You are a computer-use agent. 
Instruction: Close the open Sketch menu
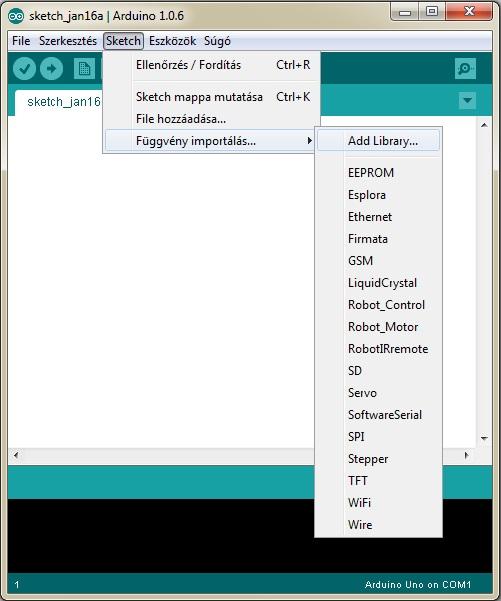(x=123, y=41)
